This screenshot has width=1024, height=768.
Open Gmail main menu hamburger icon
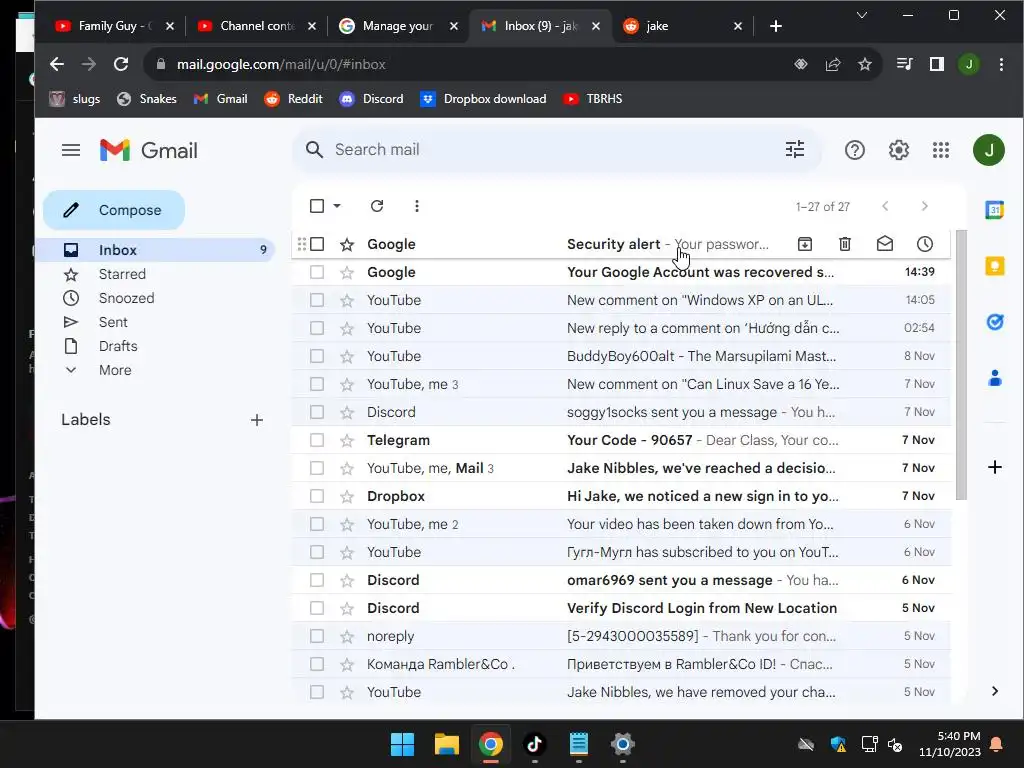(71, 150)
